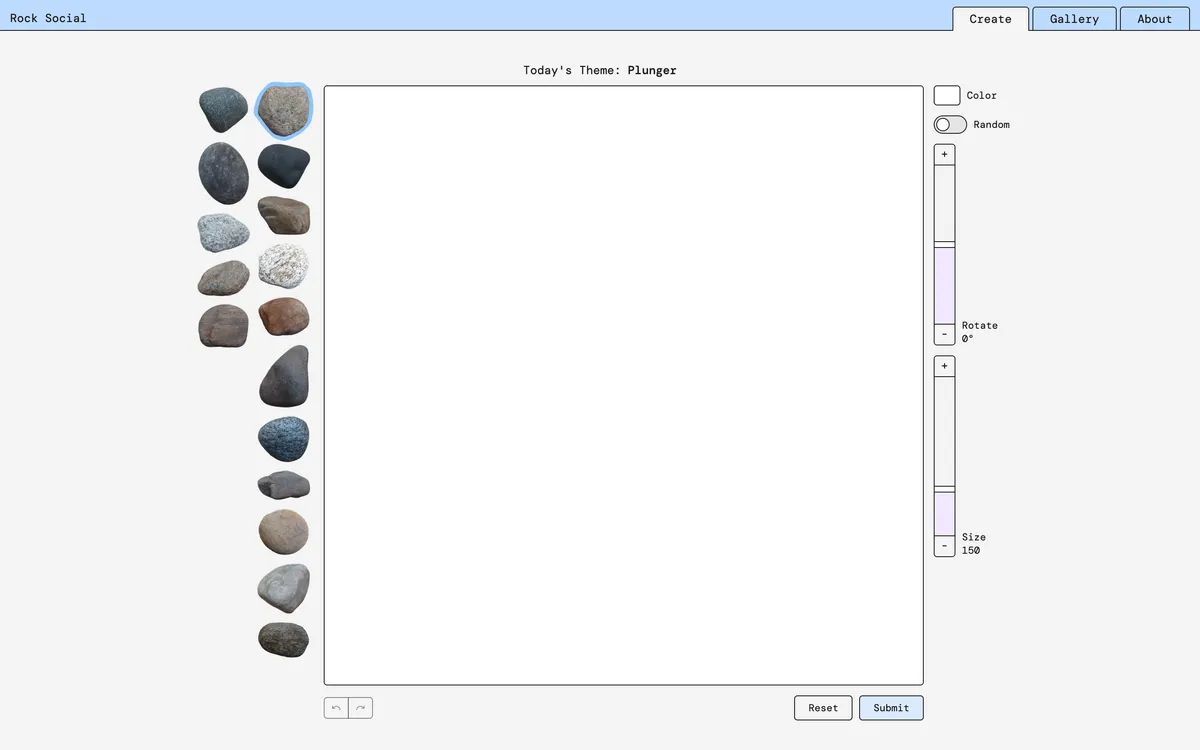Screen dimensions: 1200x750
Task: Pick the light gray smooth stone
Action: [x=284, y=588]
